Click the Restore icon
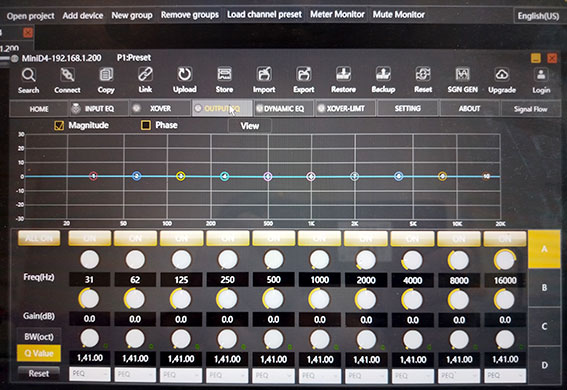 (343, 74)
